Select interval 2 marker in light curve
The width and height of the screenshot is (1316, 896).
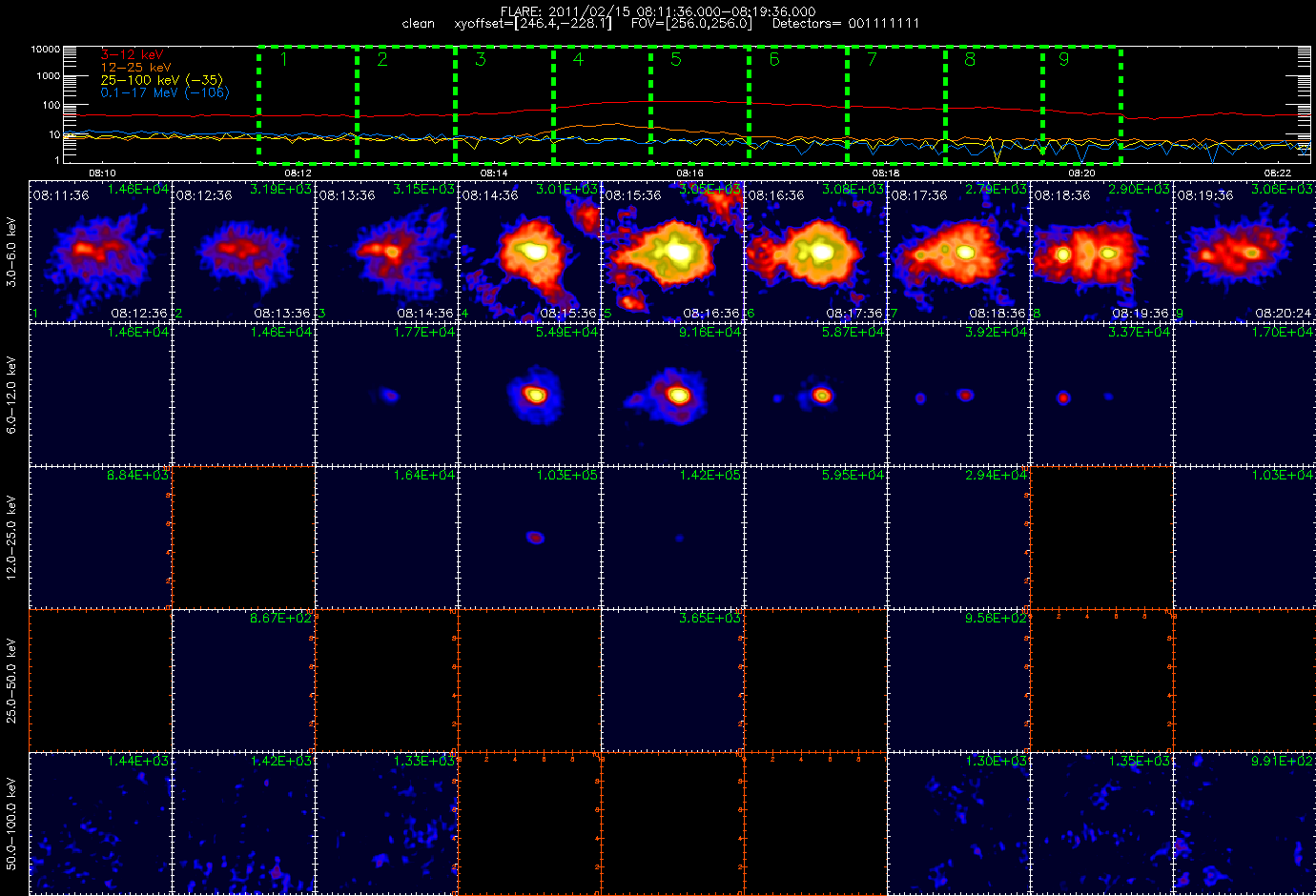382,59
